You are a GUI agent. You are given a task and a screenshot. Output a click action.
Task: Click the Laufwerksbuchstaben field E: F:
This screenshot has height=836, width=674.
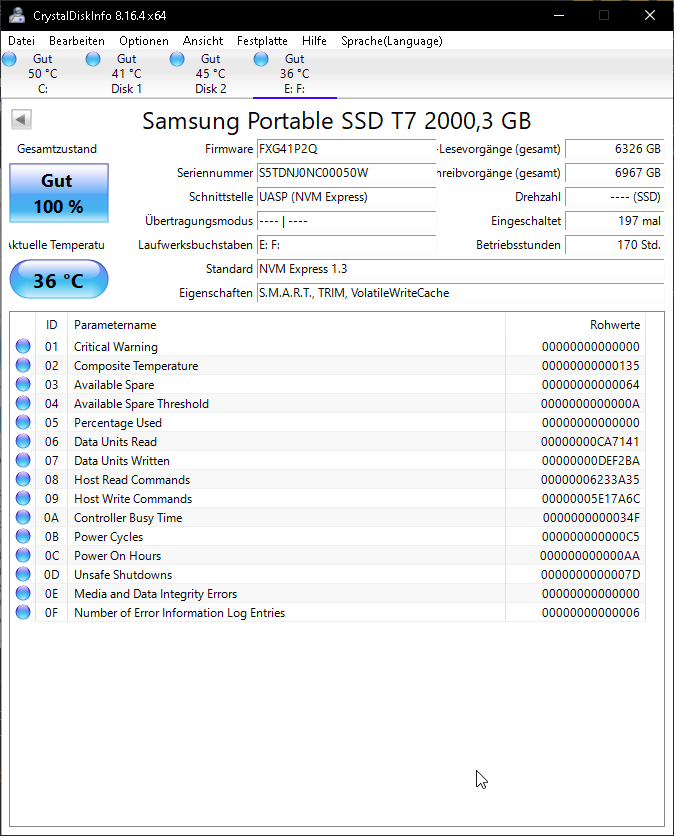347,245
